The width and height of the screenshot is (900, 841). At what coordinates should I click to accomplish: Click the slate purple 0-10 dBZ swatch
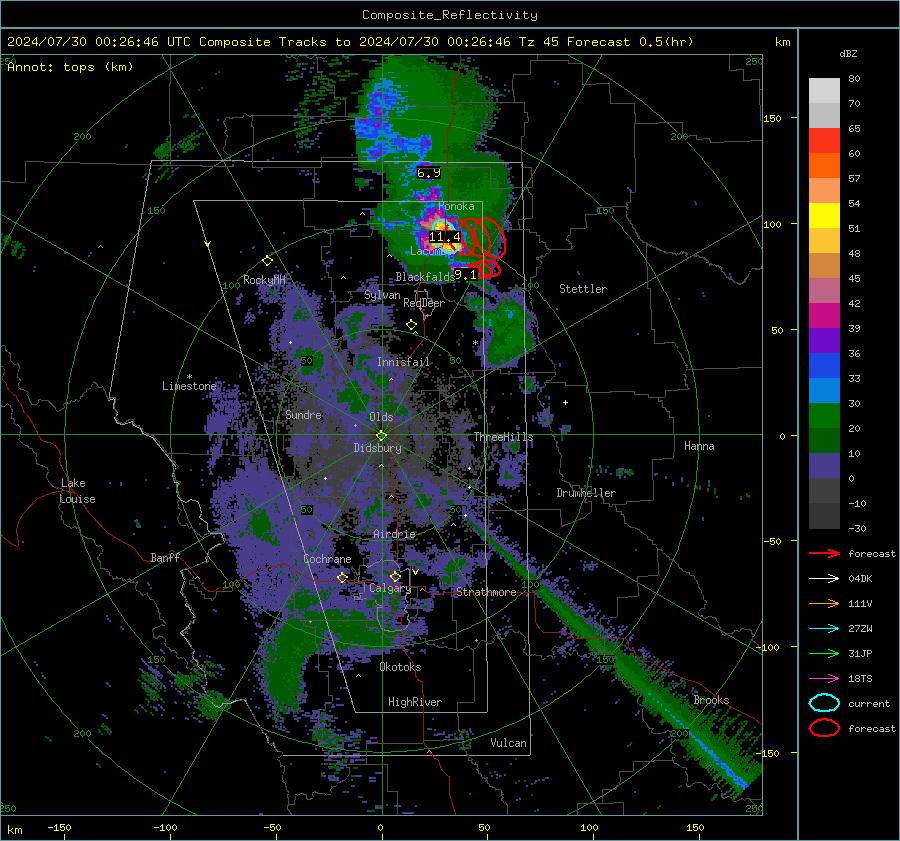coord(824,466)
